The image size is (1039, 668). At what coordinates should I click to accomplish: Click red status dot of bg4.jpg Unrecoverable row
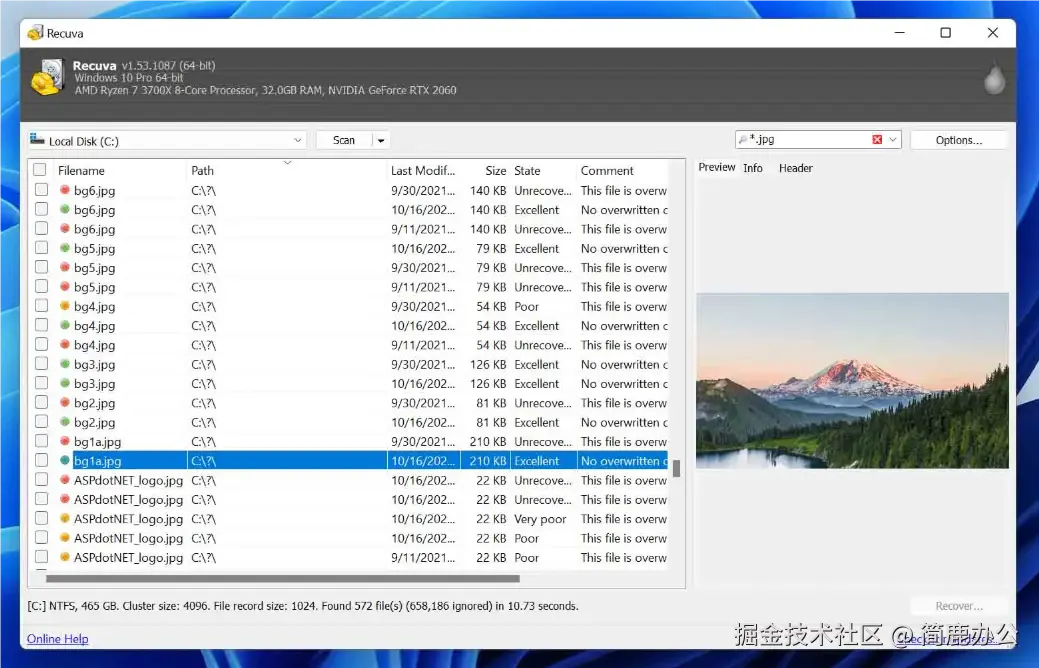(x=65, y=345)
